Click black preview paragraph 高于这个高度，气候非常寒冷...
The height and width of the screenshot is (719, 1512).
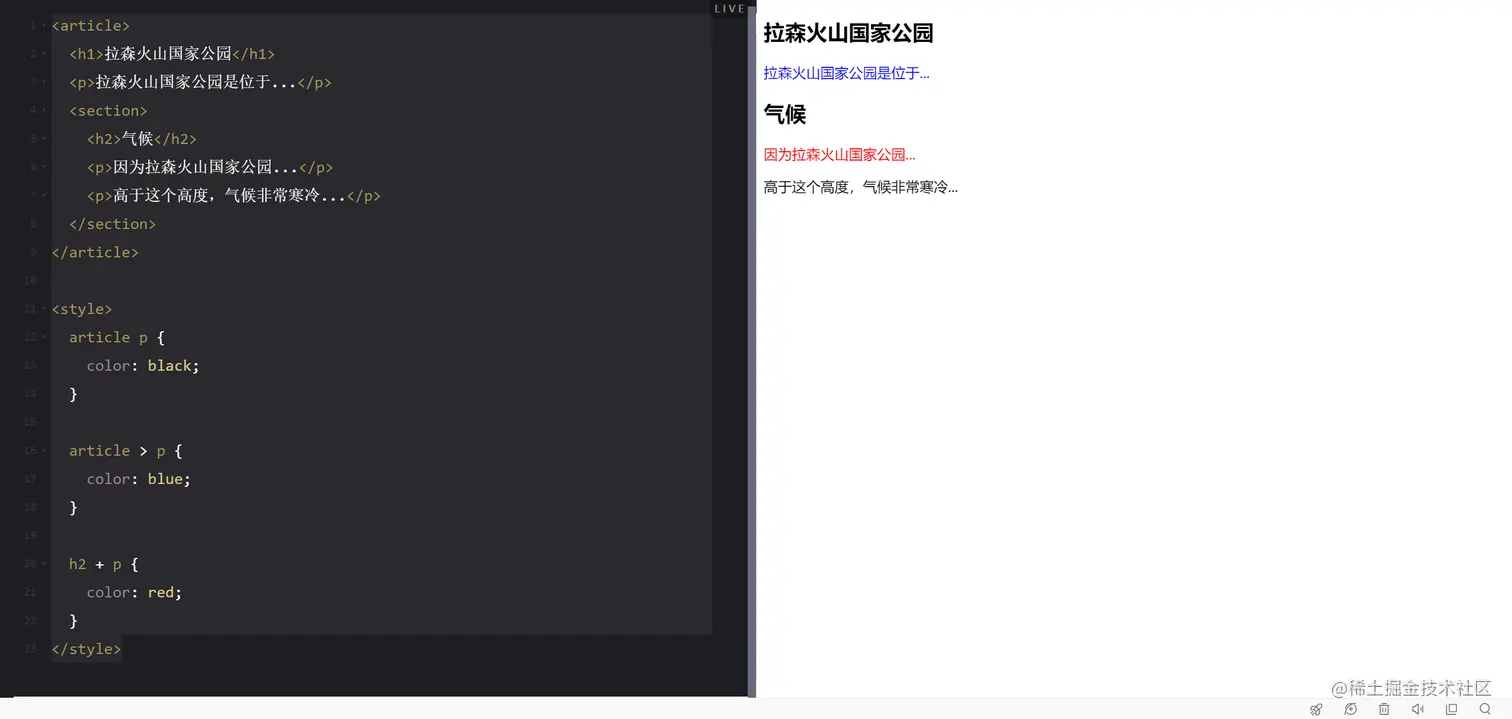tap(861, 187)
